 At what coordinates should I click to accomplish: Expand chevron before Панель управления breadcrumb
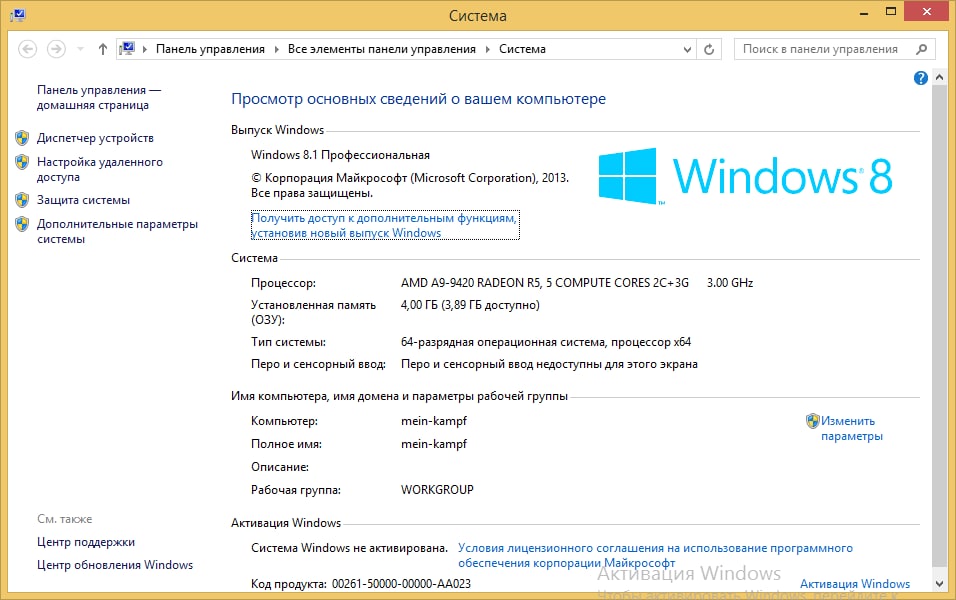tap(145, 49)
